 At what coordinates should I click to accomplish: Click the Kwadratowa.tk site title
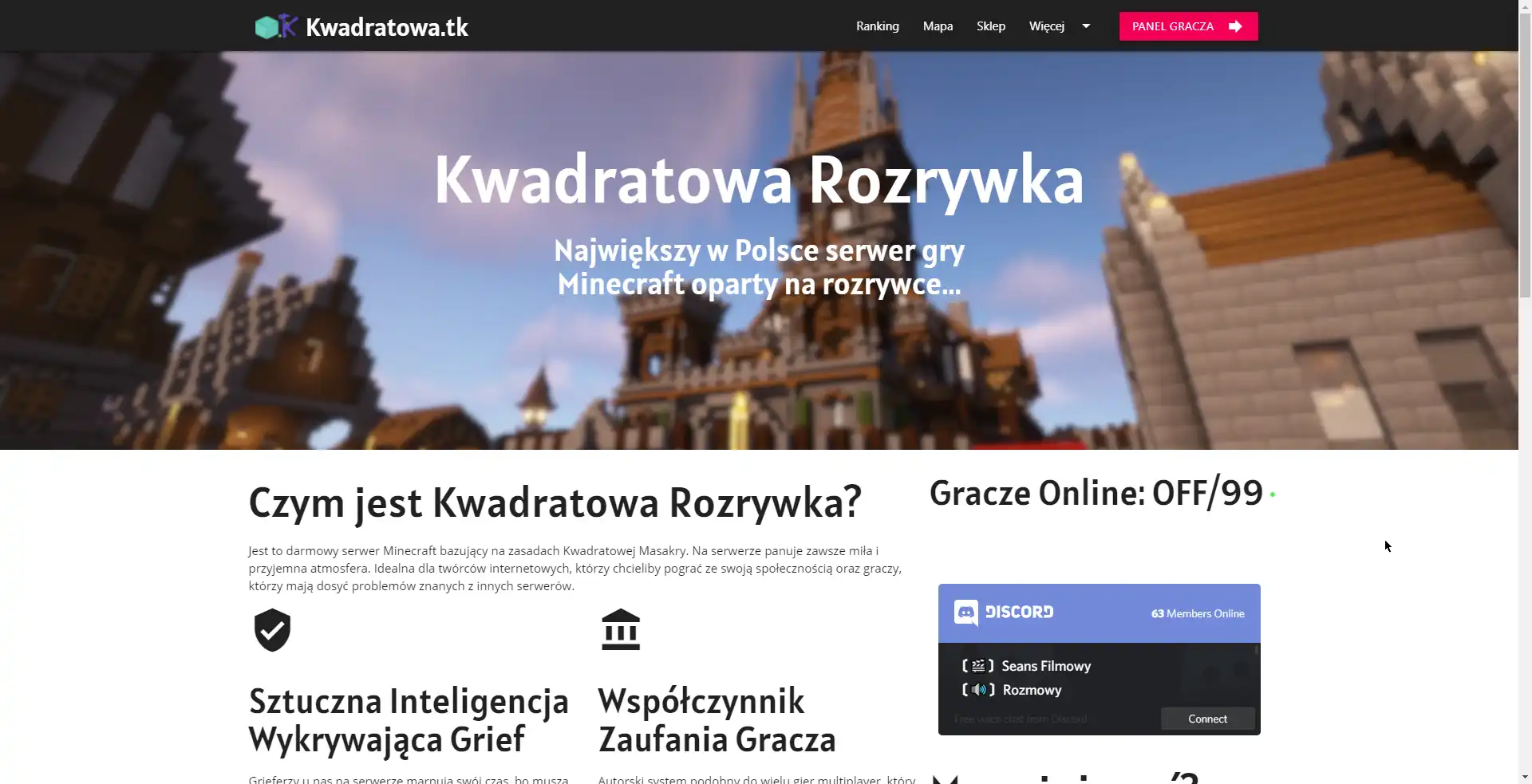[386, 26]
